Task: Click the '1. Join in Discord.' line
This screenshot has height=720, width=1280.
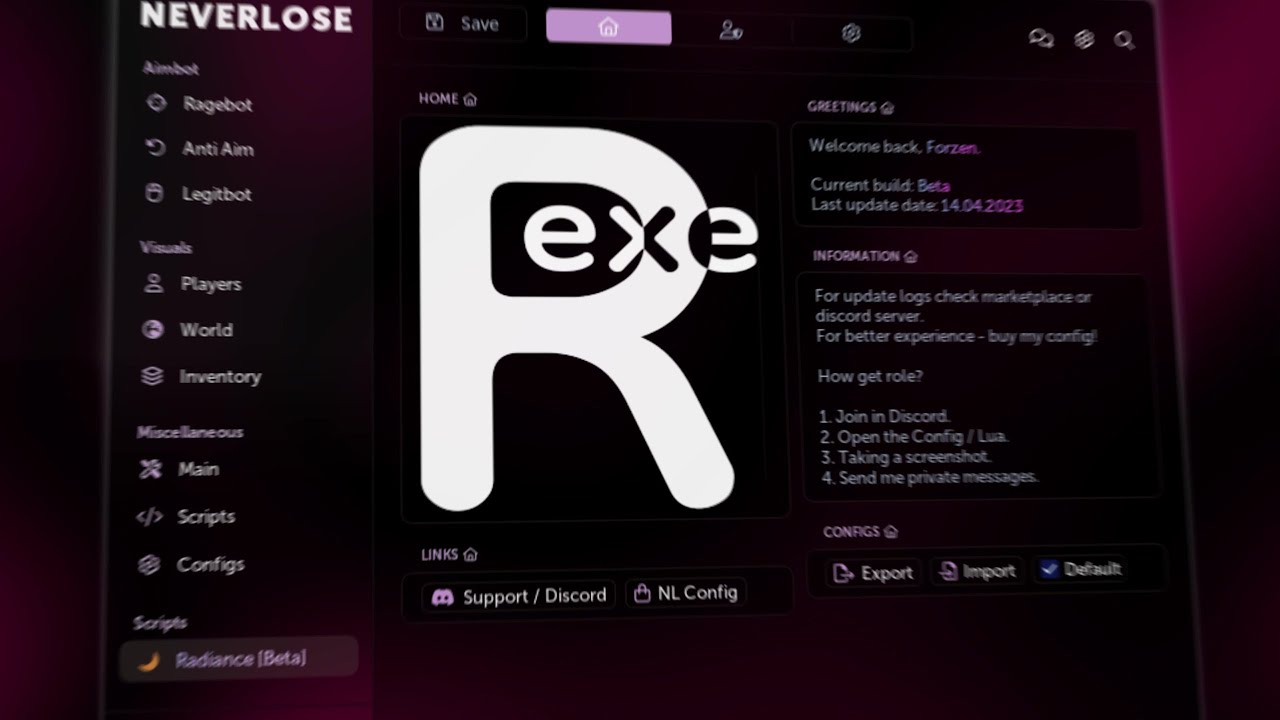Action: tap(884, 416)
